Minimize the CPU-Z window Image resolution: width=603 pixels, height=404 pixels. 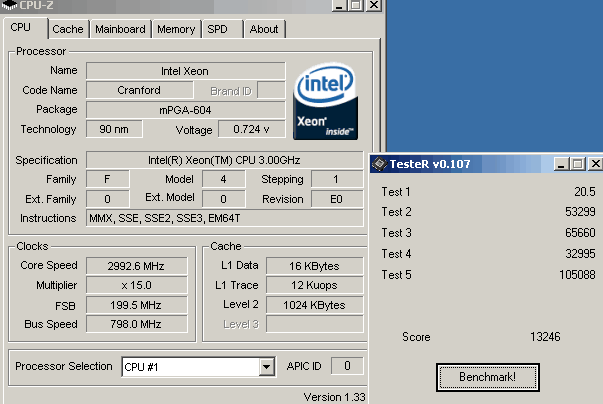point(339,5)
